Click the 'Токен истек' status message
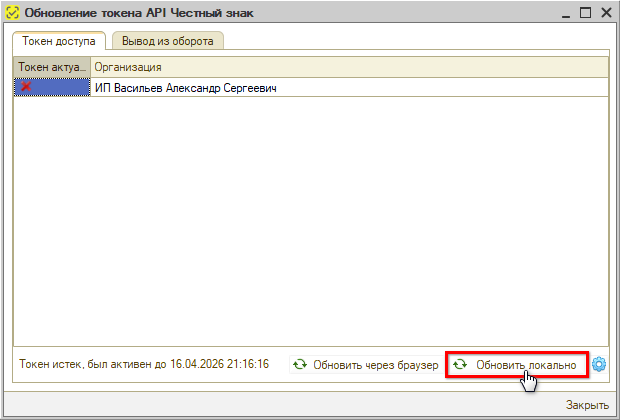This screenshot has height=420, width=620. (144, 365)
